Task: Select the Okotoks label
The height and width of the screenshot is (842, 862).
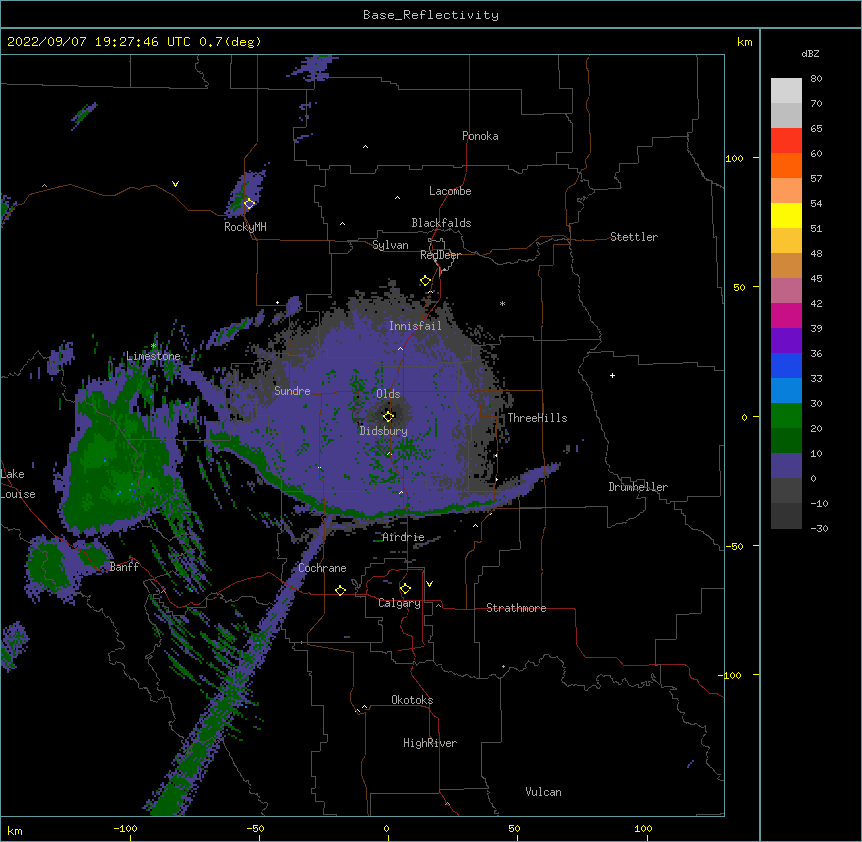Action: point(412,700)
